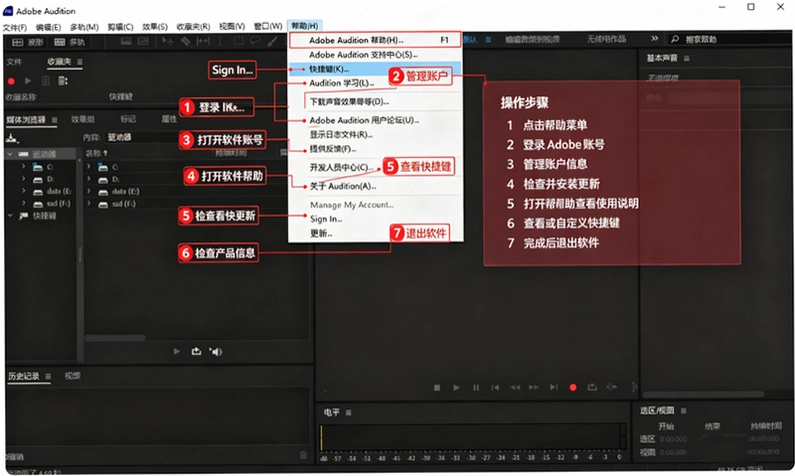Viewport: 795px width, 476px height.
Task: Rewind using the transport bar
Action: [515, 387]
